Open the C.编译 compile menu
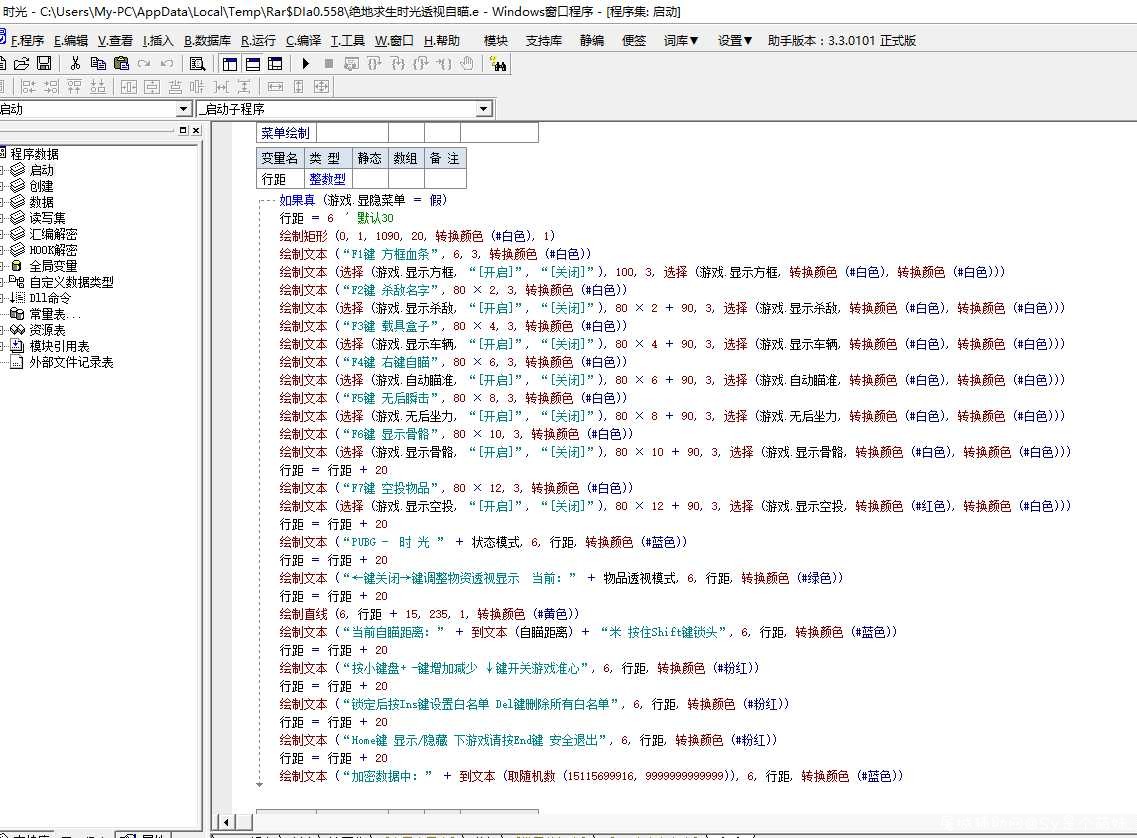1137x838 pixels. tap(303, 41)
